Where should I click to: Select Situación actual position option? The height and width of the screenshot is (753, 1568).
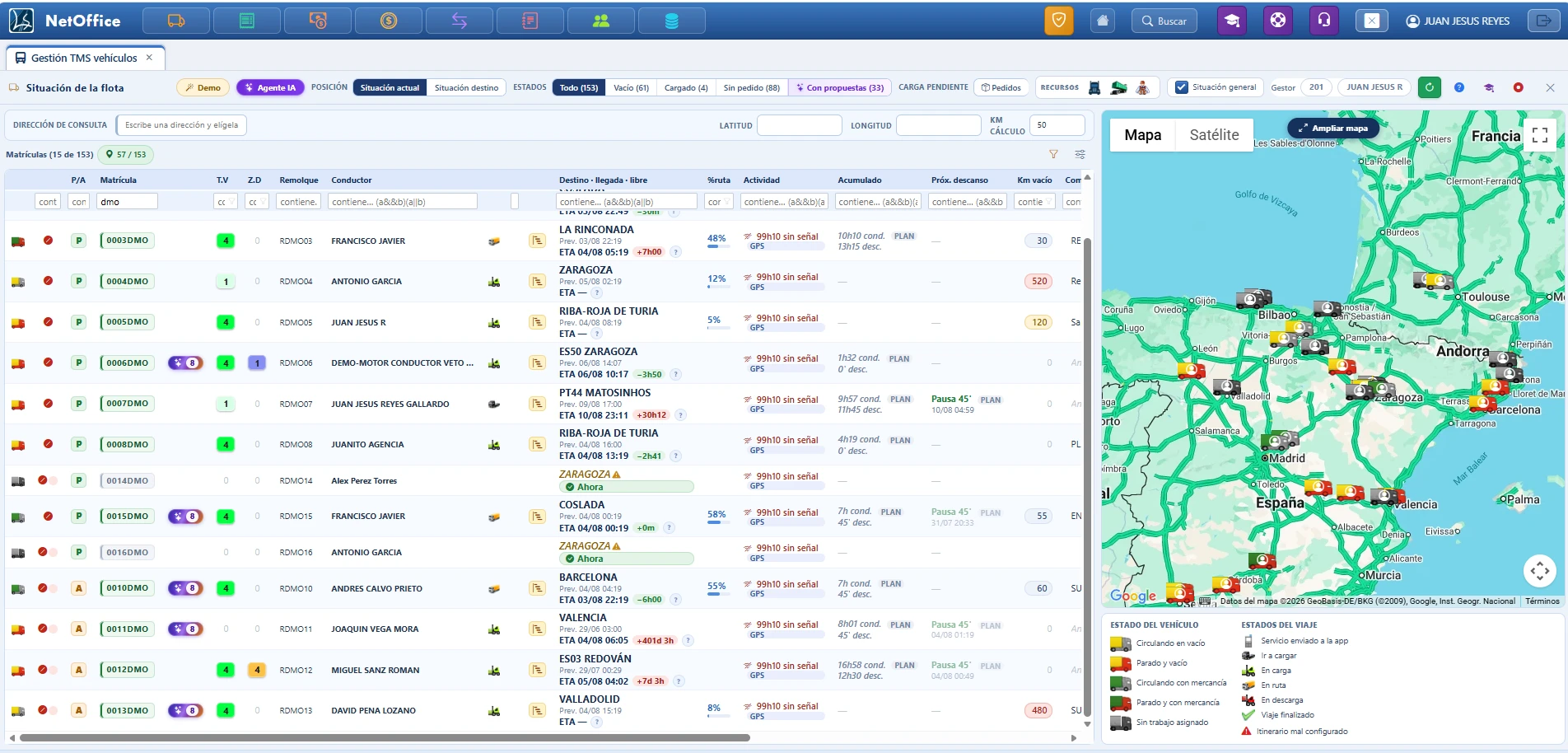click(390, 87)
